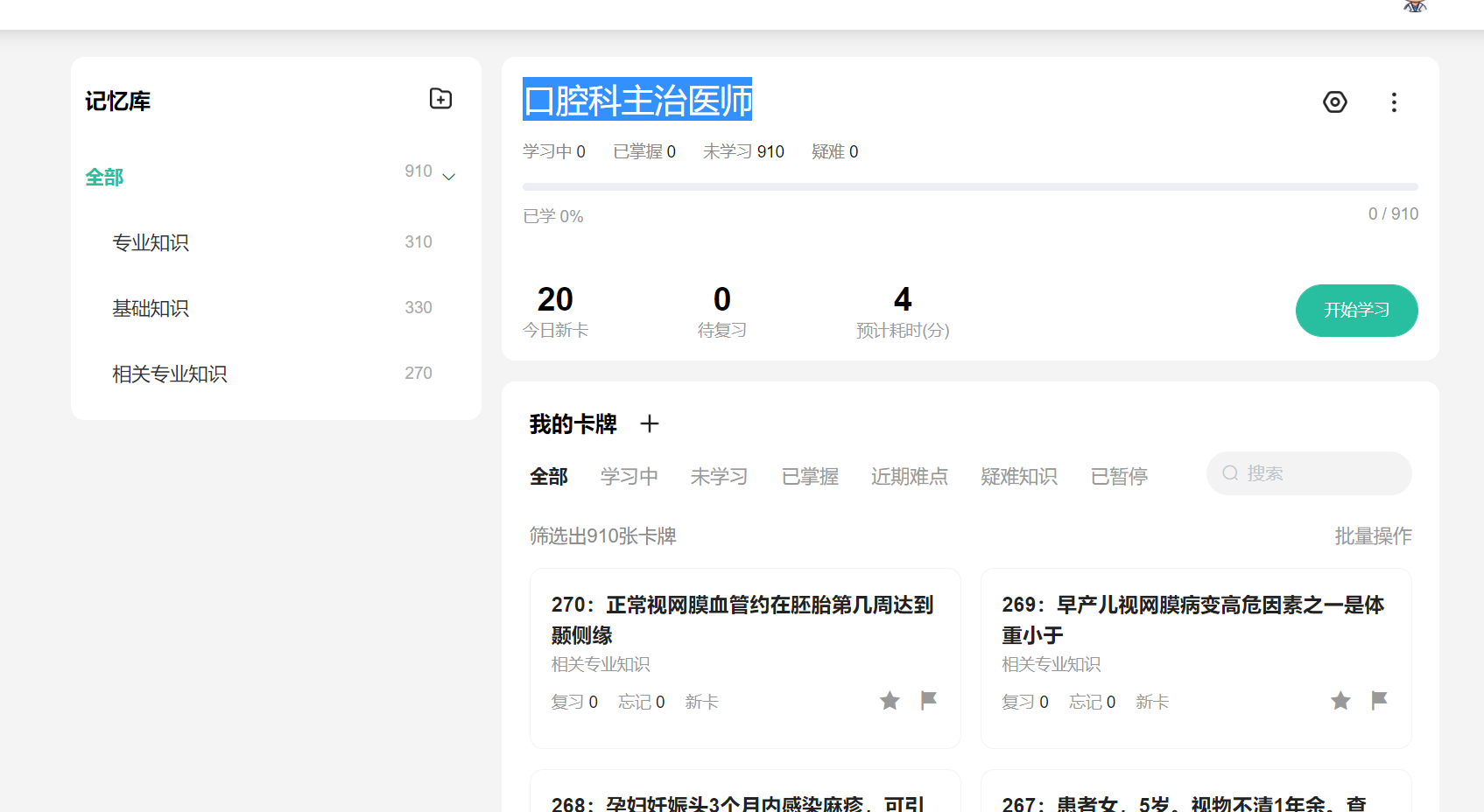Click the count 310 beside 专业知识

click(418, 242)
